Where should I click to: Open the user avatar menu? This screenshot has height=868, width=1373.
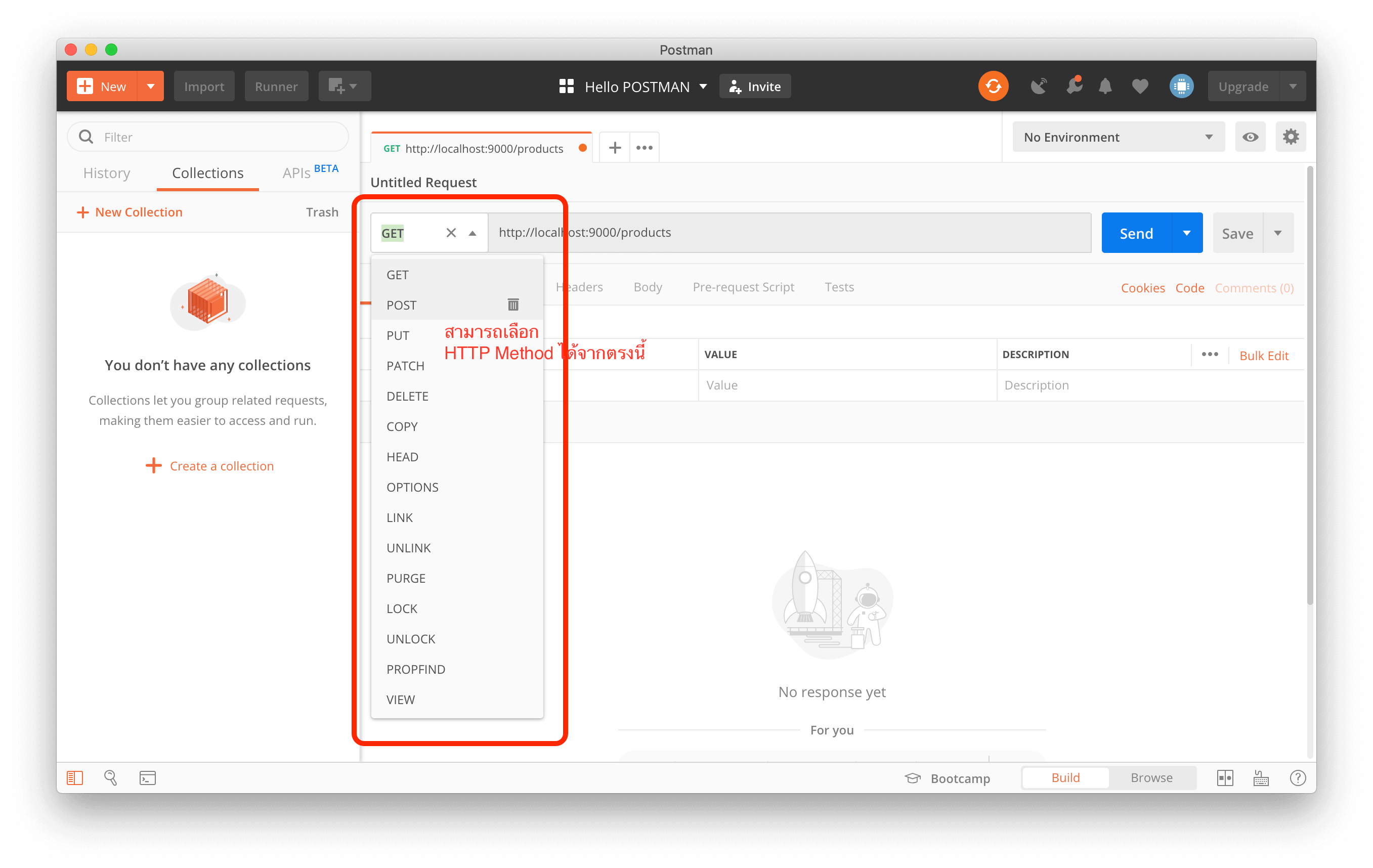click(1181, 86)
